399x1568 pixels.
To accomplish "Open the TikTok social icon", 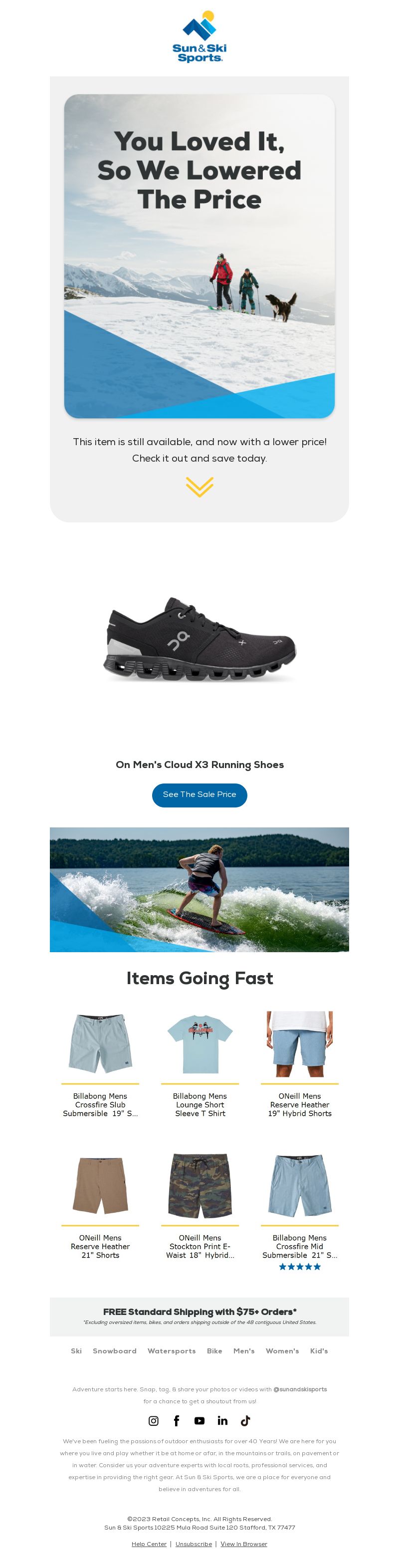I will coord(245,1420).
